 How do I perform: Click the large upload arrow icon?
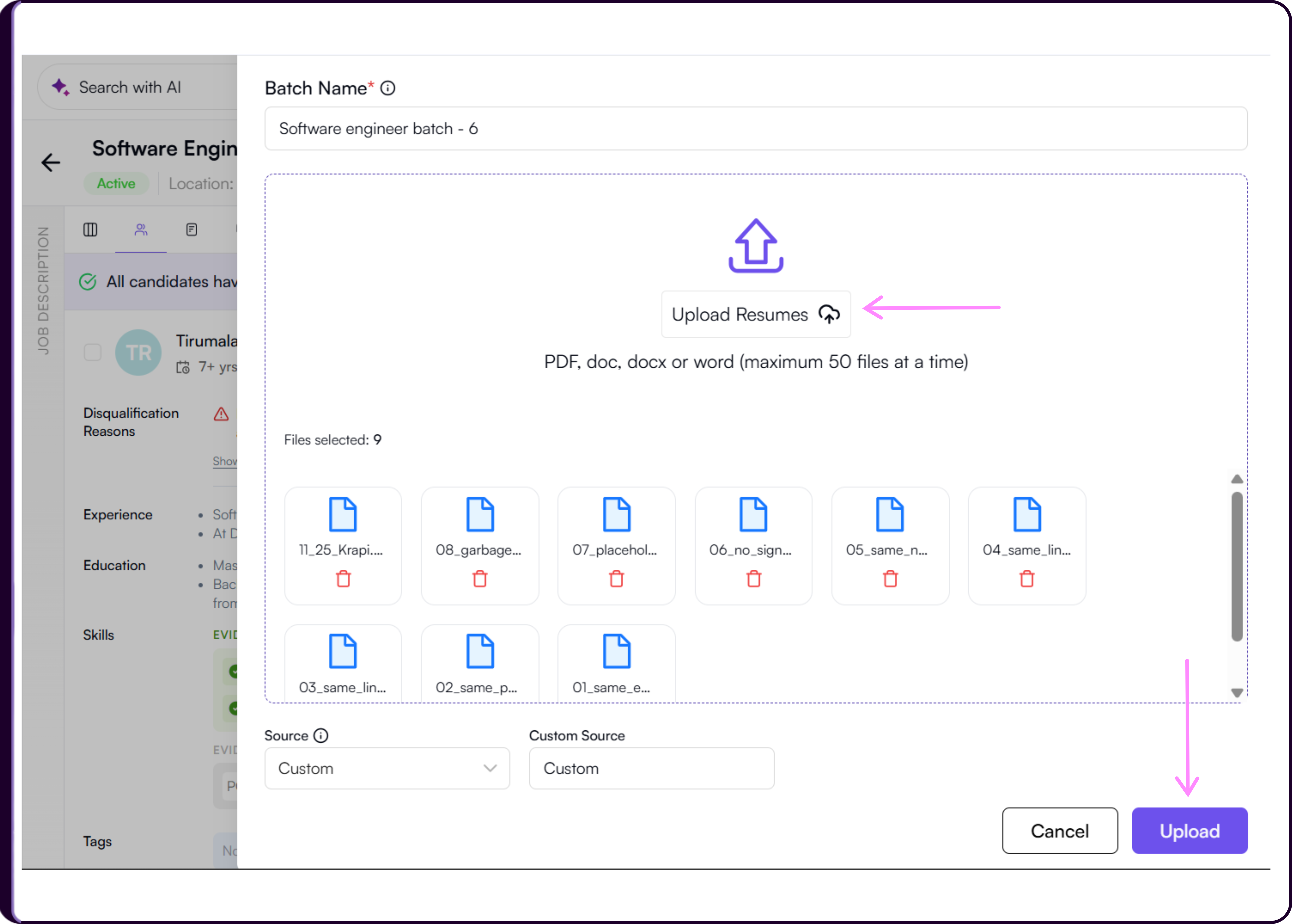(x=756, y=246)
